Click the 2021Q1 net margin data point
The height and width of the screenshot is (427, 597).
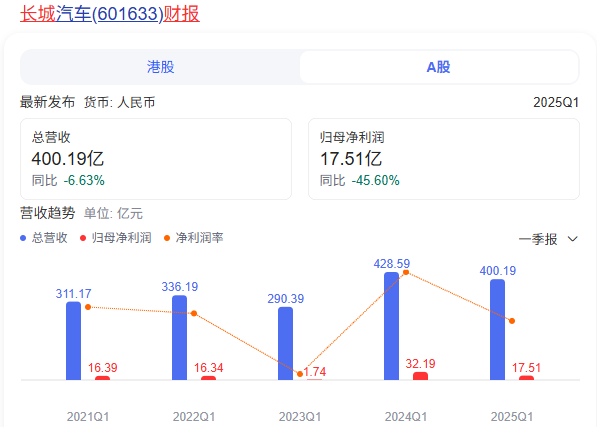(88, 307)
